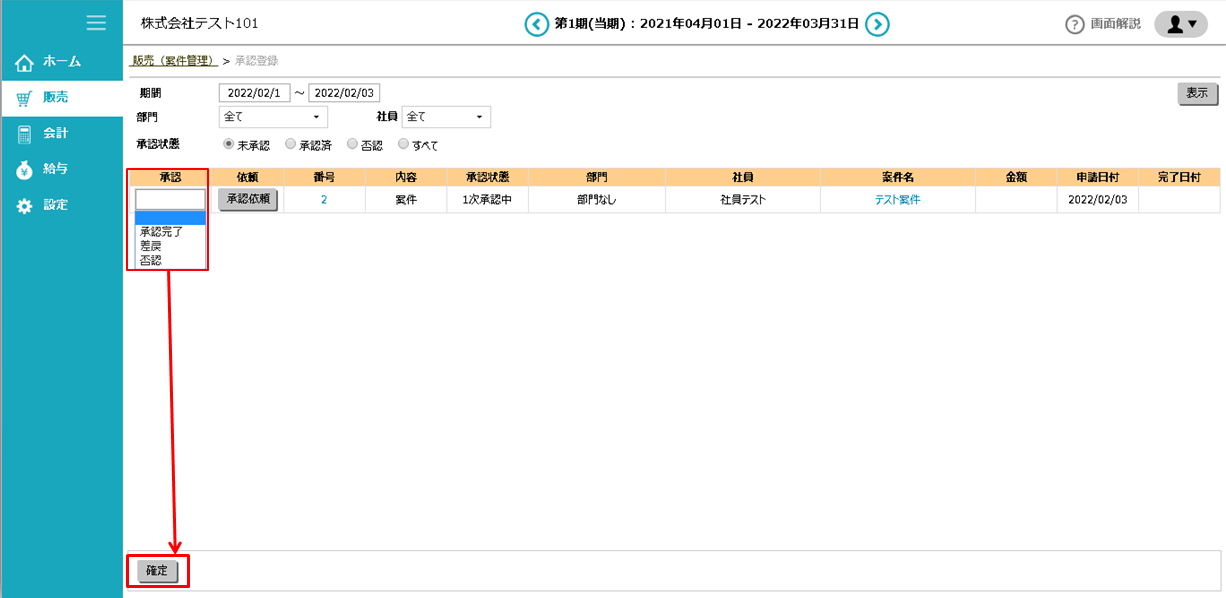
Task: Click the 設定 gear icon
Action: click(x=25, y=205)
